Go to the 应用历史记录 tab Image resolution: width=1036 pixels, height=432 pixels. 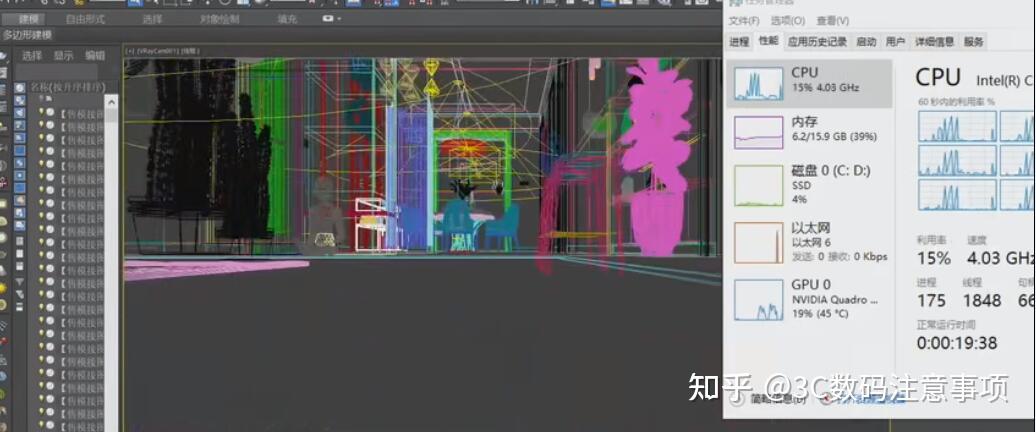pos(817,42)
